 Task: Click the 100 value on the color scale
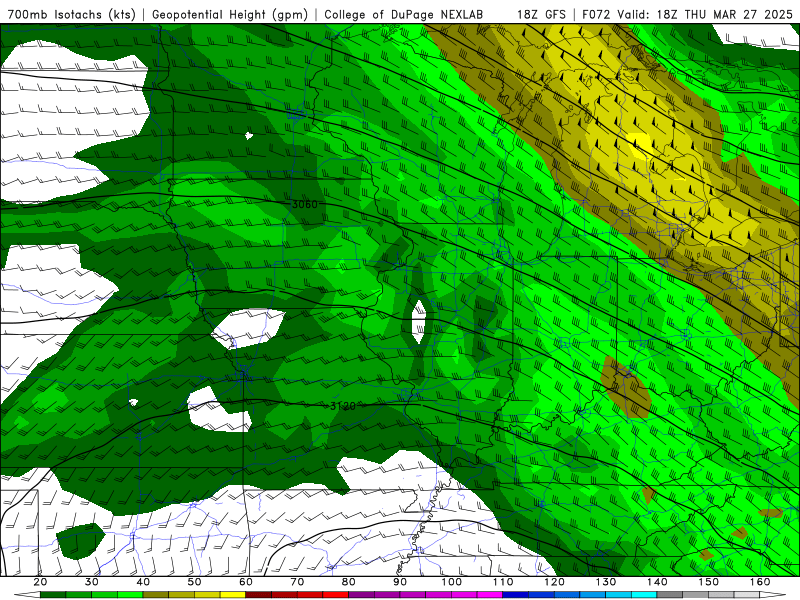point(452,582)
